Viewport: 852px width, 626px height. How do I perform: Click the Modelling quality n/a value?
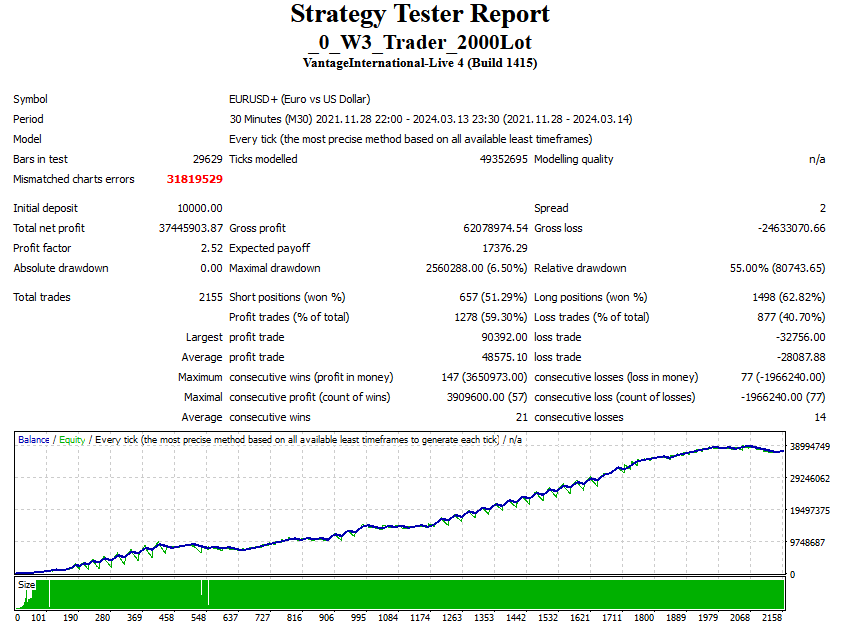click(x=817, y=159)
